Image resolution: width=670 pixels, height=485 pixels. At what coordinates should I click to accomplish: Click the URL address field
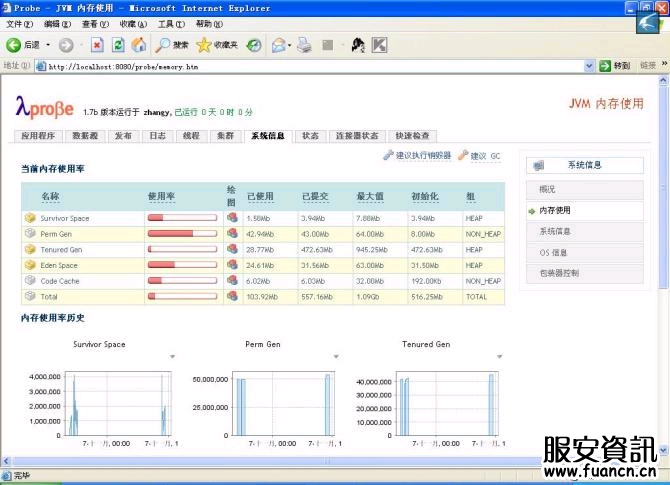pos(315,66)
